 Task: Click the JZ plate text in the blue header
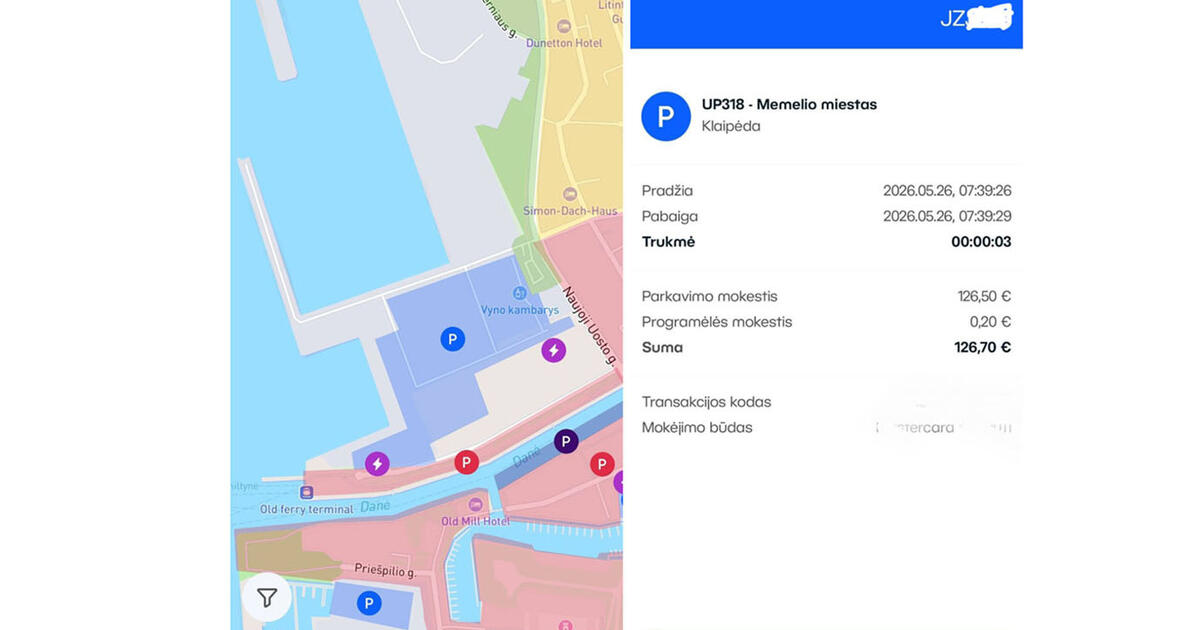[x=953, y=18]
